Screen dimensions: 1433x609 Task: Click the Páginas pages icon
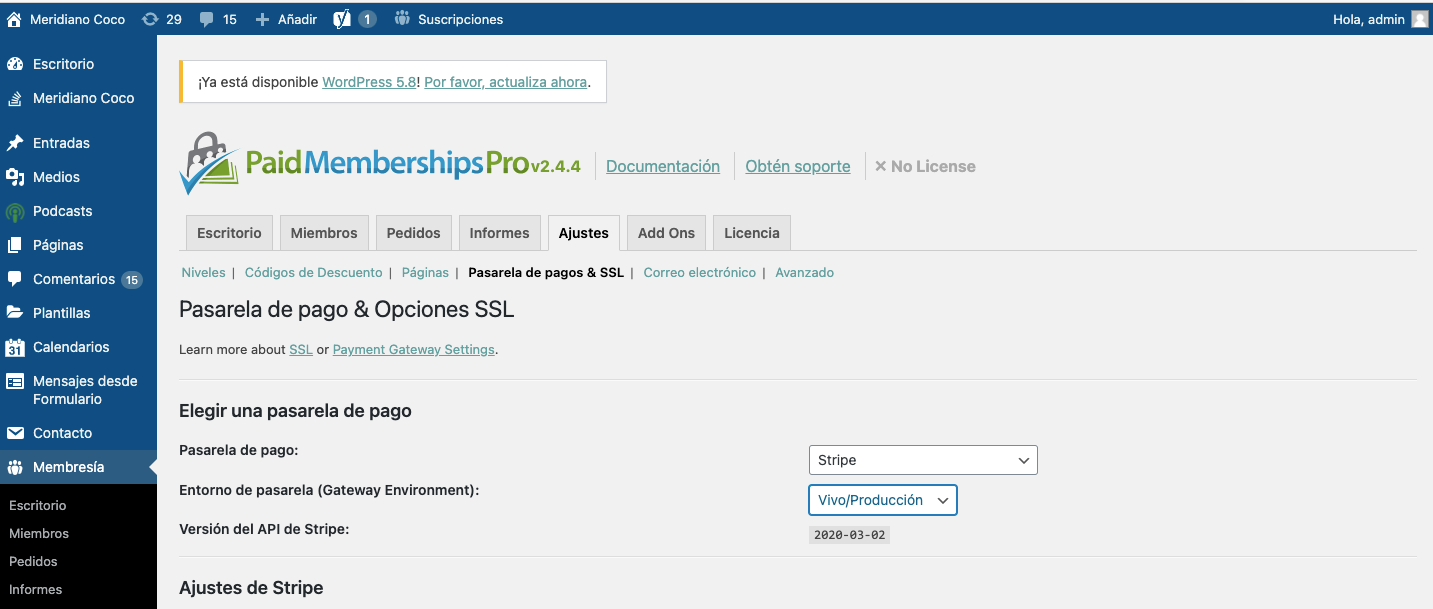click(x=15, y=245)
